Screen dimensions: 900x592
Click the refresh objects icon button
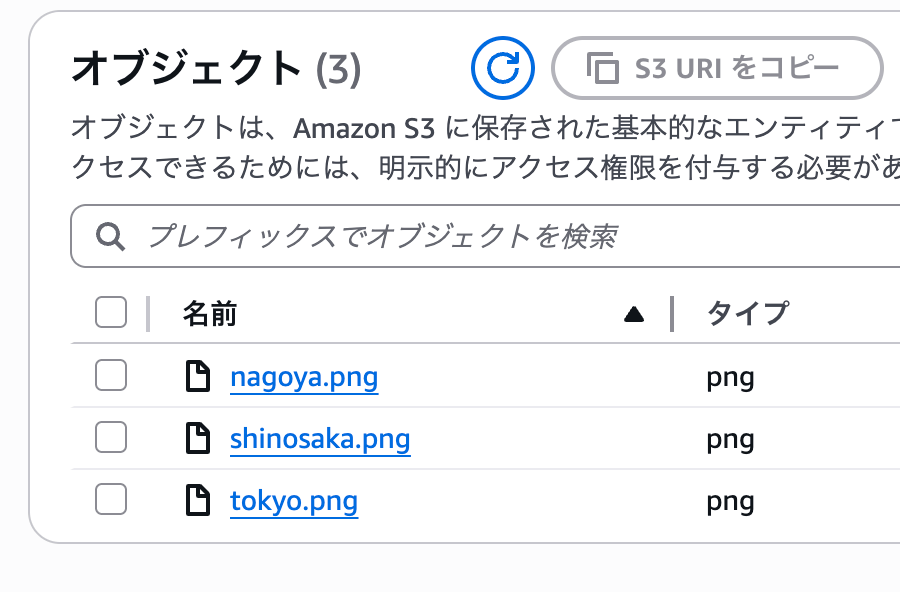coord(503,68)
